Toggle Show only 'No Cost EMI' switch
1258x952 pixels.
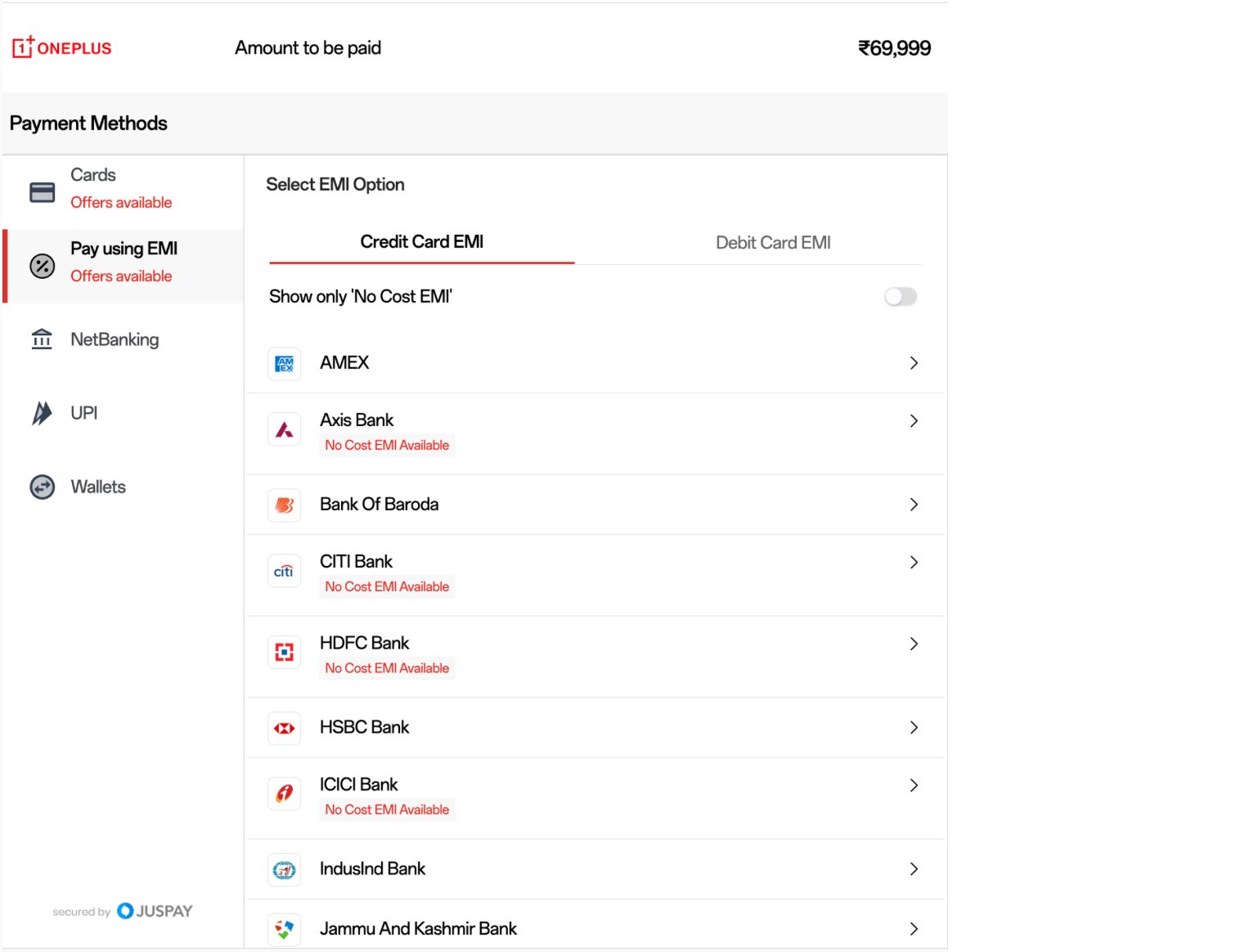pyautogui.click(x=900, y=297)
